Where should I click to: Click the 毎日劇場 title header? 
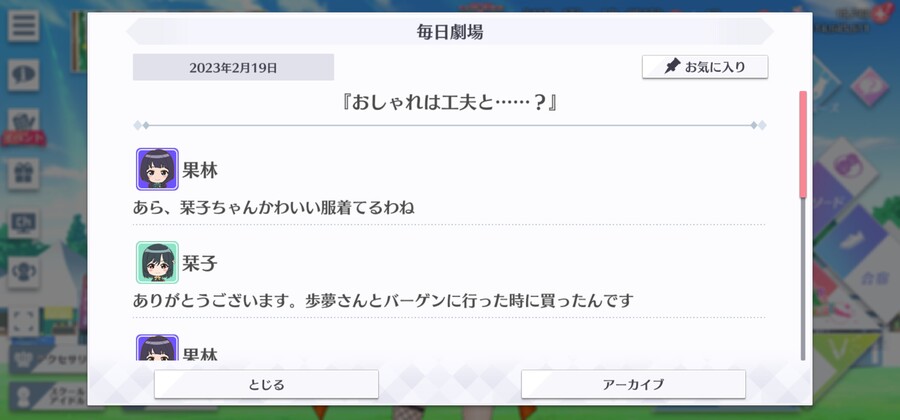coord(450,32)
